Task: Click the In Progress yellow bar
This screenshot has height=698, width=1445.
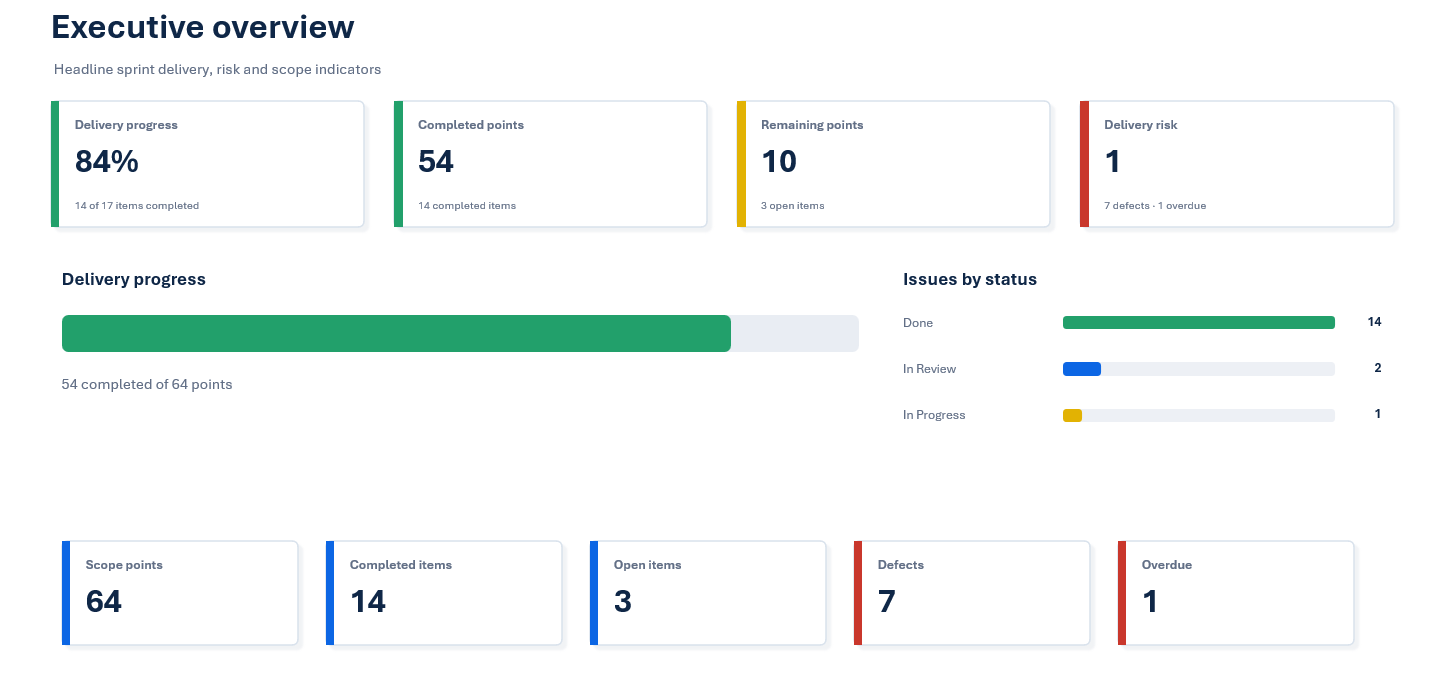Action: pos(1072,415)
